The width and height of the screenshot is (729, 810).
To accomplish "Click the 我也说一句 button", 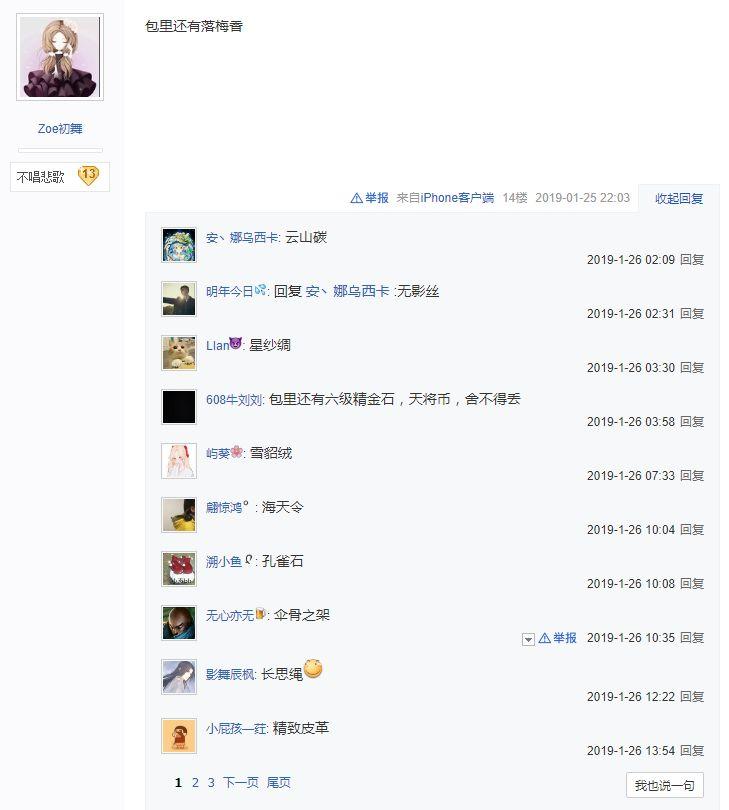I will (664, 785).
